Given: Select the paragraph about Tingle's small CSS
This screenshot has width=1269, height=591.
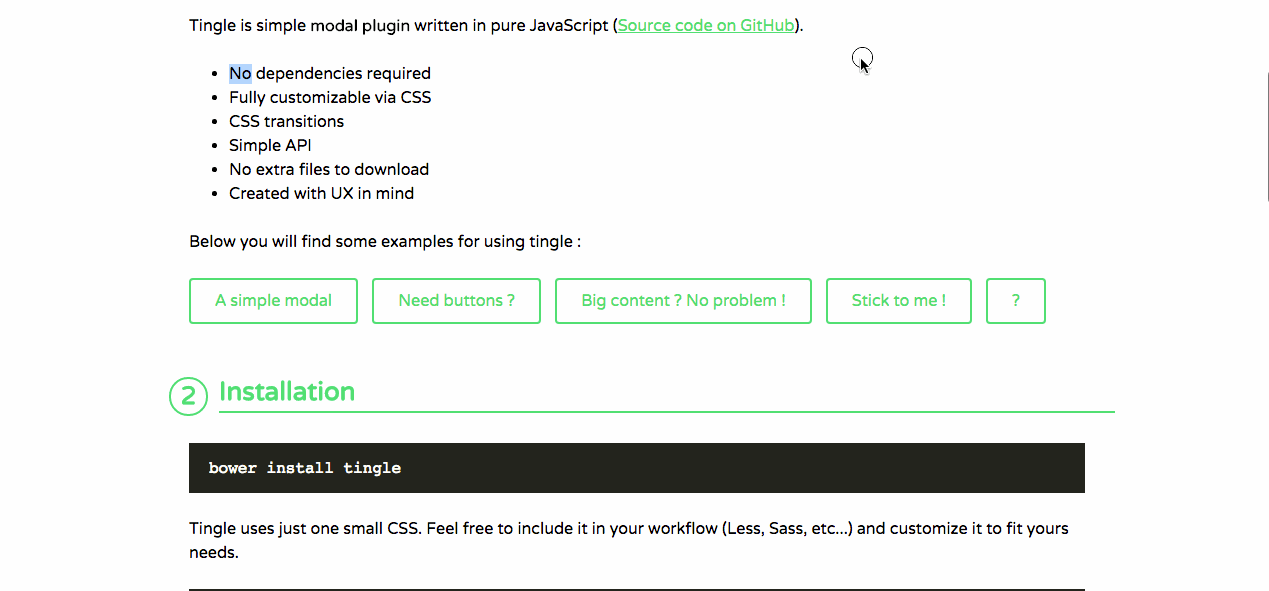Looking at the screenshot, I should tap(628, 528).
